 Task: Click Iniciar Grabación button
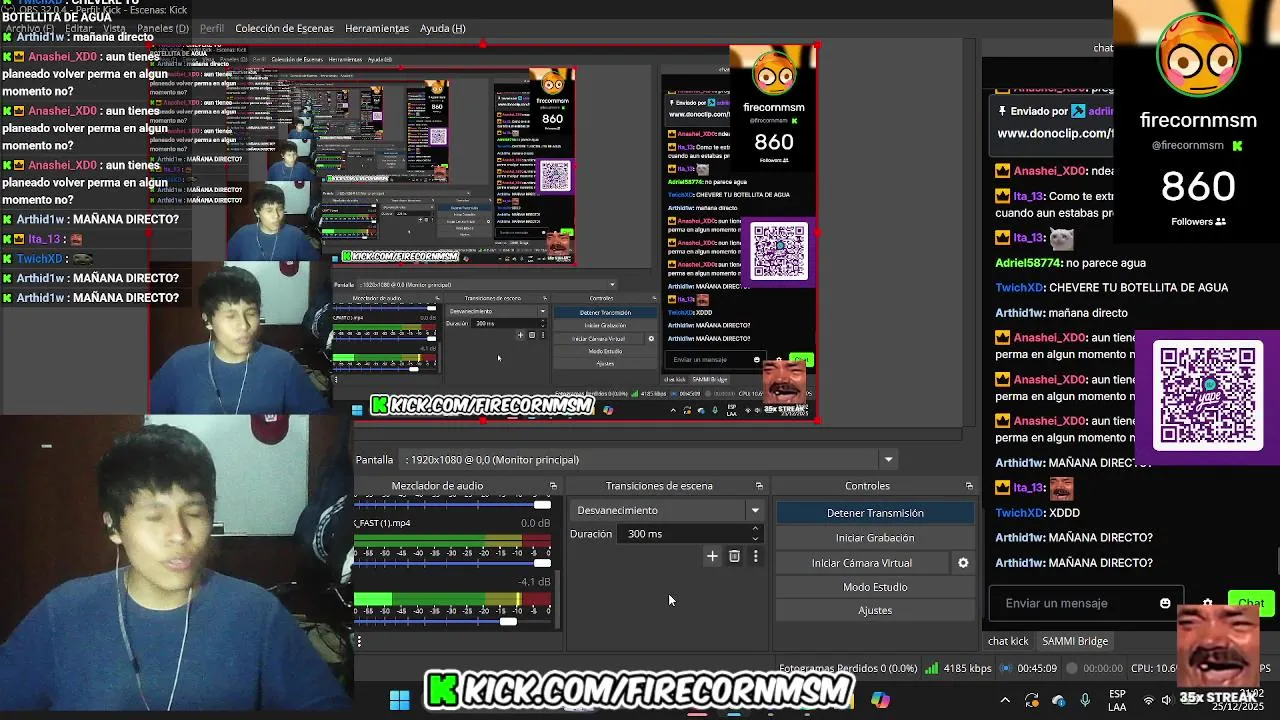click(875, 538)
